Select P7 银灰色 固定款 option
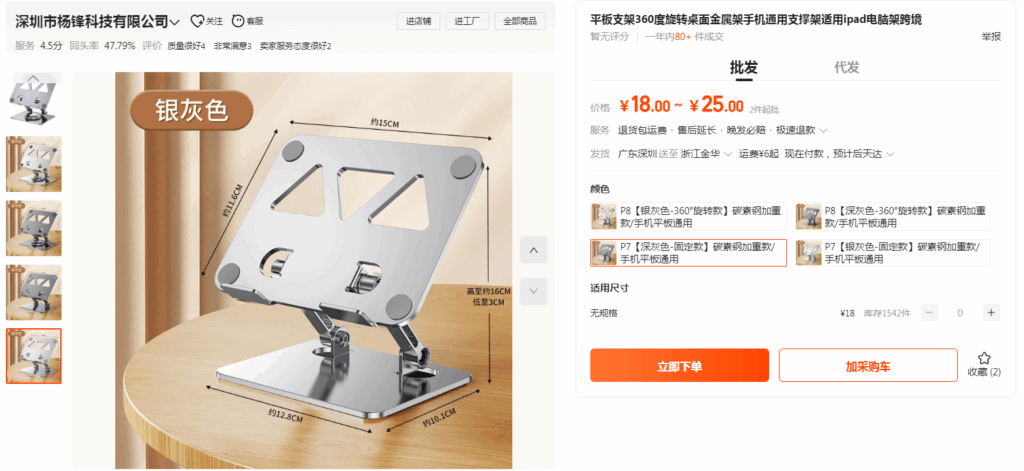This screenshot has height=471, width=1024. tap(893, 253)
